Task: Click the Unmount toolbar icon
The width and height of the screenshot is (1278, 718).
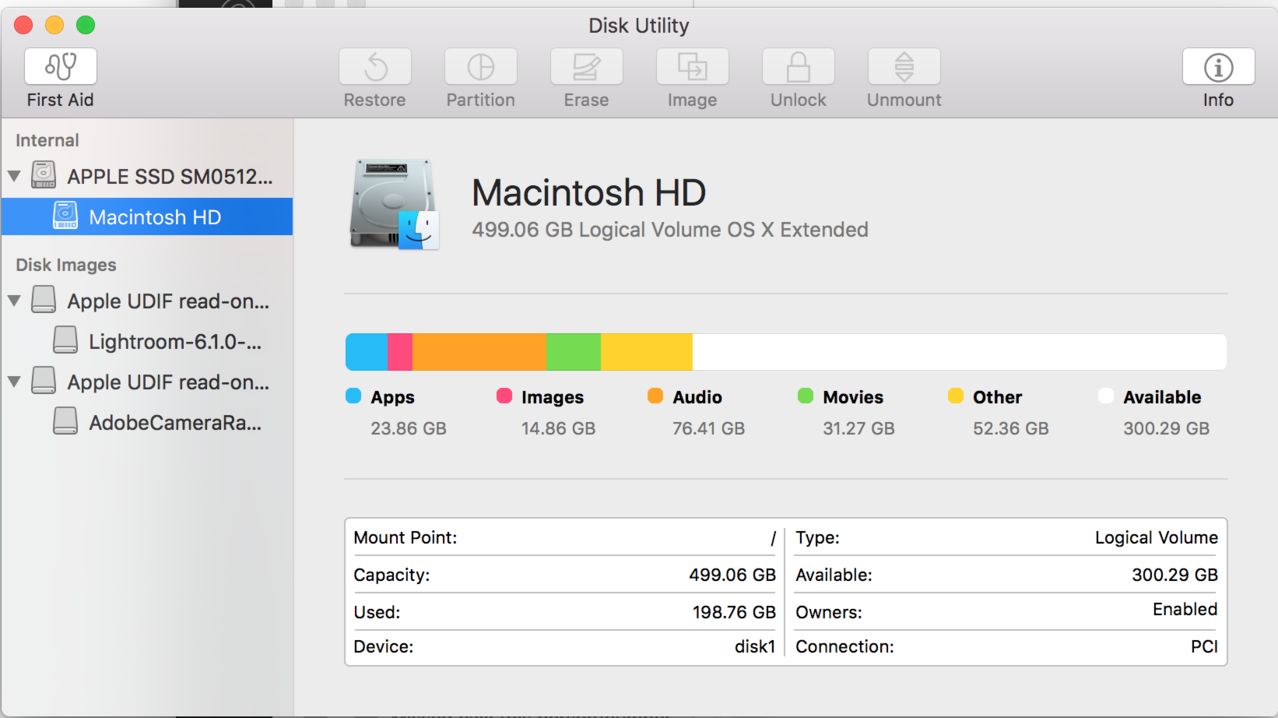Action: [x=904, y=67]
